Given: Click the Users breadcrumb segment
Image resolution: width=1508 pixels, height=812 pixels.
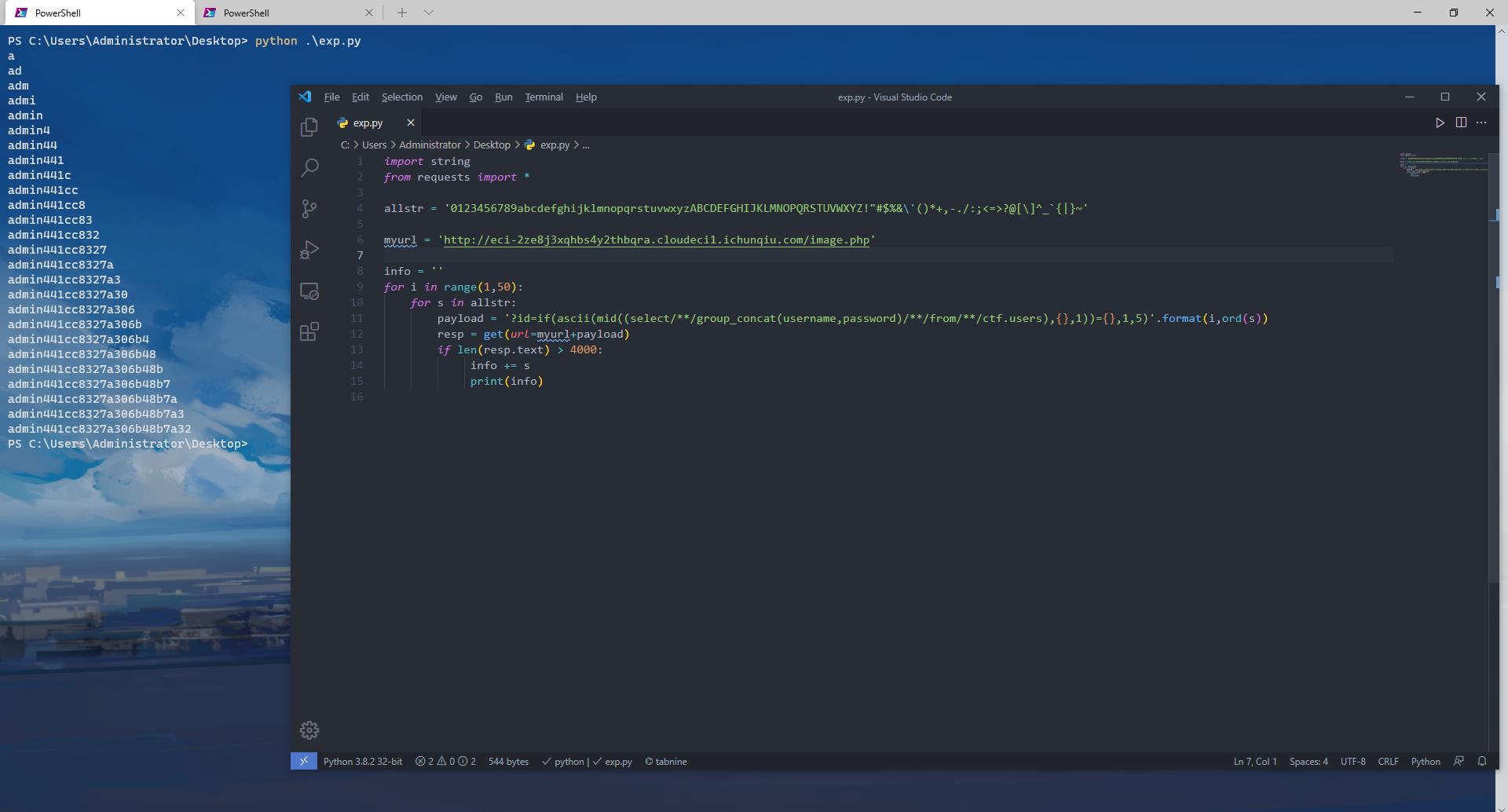Looking at the screenshot, I should [x=374, y=145].
